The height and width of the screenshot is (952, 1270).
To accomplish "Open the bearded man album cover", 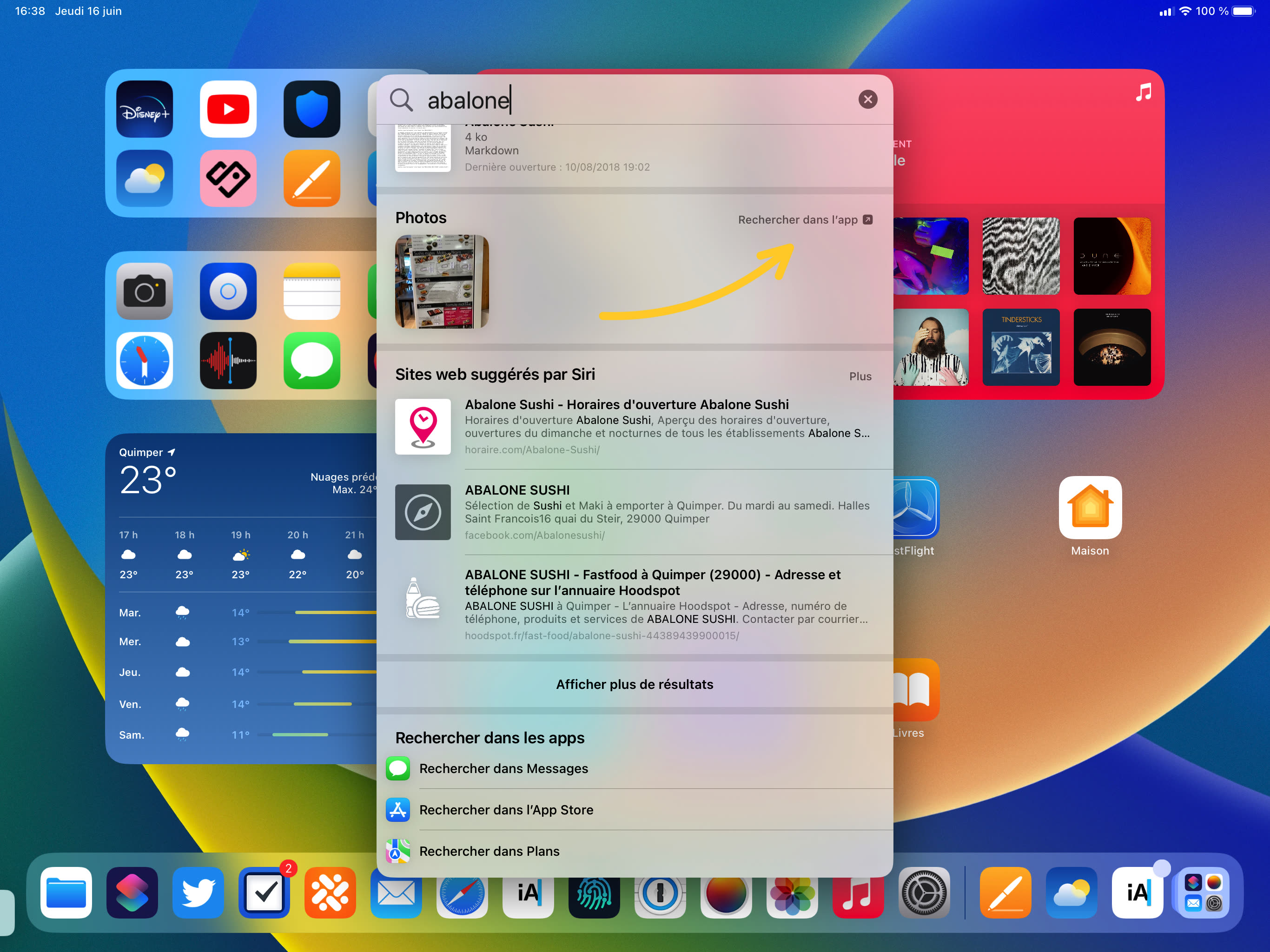I will 931,347.
